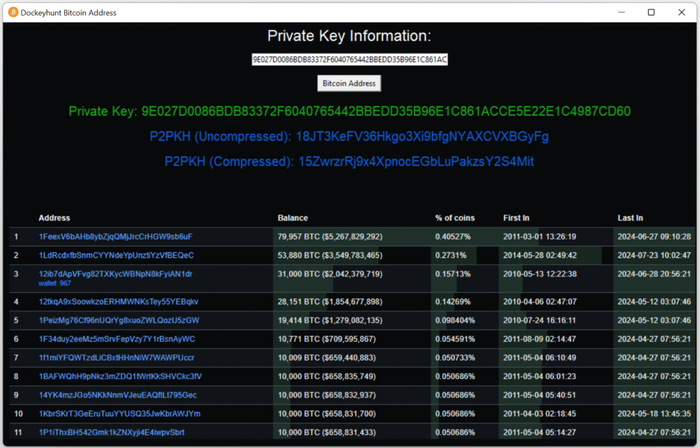Open address starting with 1f1miYFQWTzdLiC
The height and width of the screenshot is (448, 700).
(116, 358)
